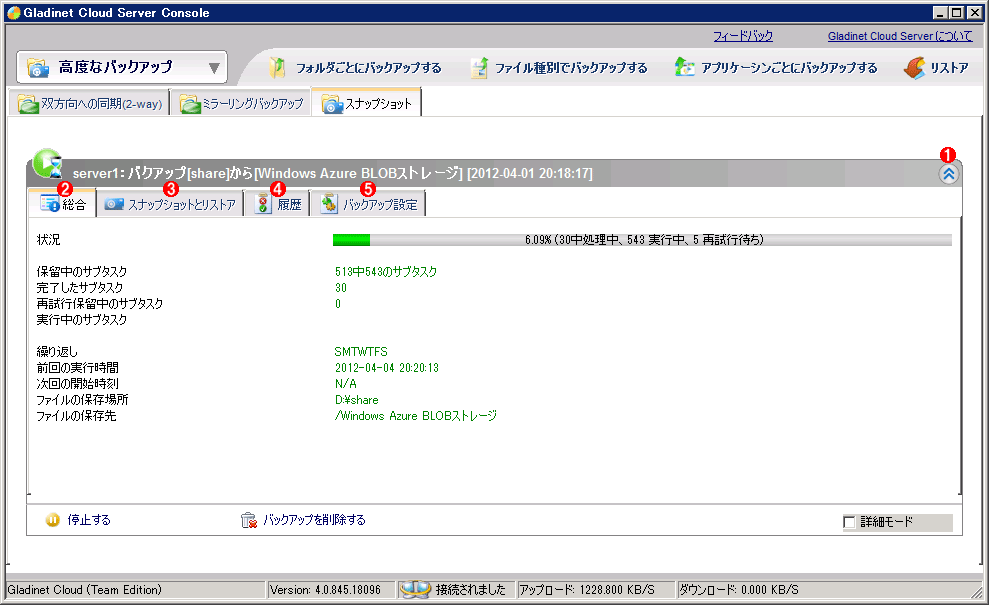Click the backup progress bar at 6.09%
Screen dimensions: 989x605
pos(642,240)
